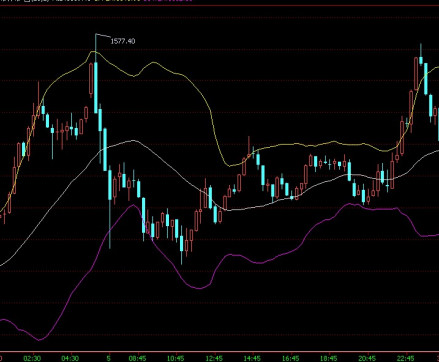Select the 12:45 time axis label

(214, 359)
